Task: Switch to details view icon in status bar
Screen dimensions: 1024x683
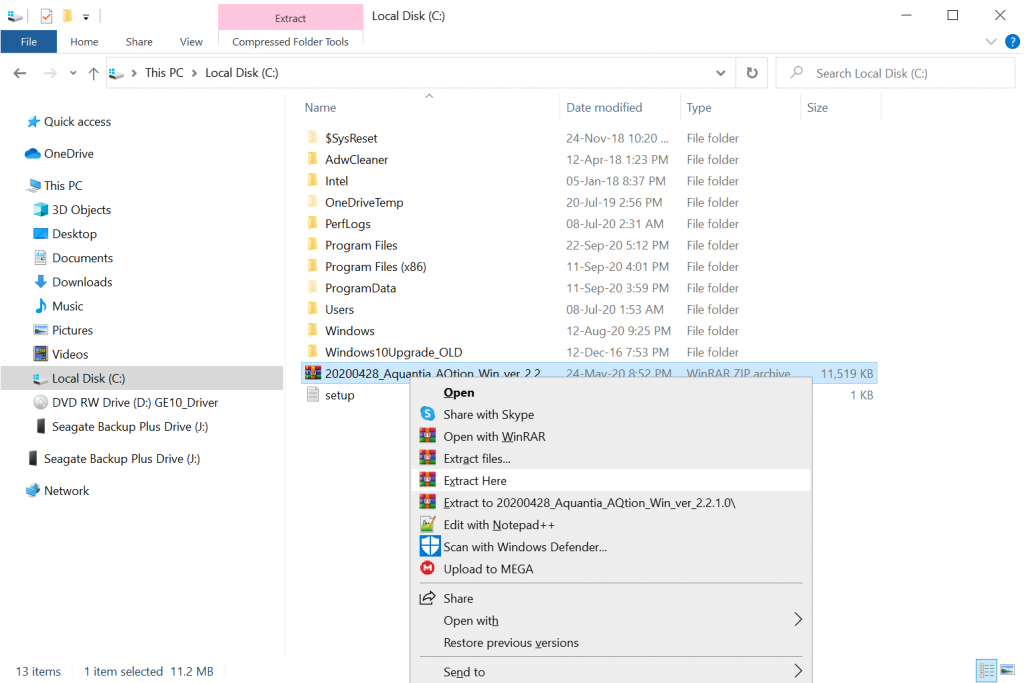Action: point(986,671)
